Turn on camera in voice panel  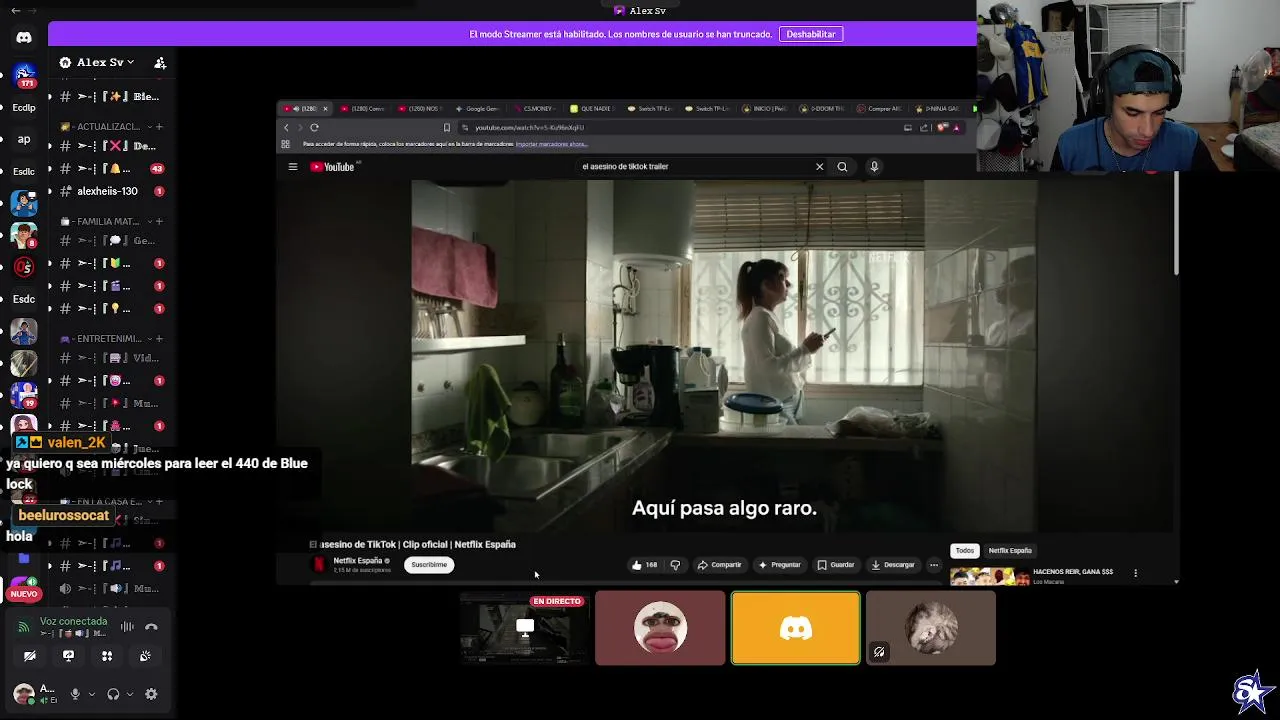pyautogui.click(x=30, y=656)
